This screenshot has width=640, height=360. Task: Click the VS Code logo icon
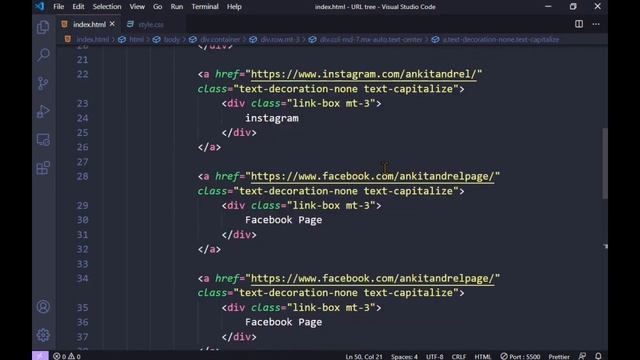tap(40, 7)
